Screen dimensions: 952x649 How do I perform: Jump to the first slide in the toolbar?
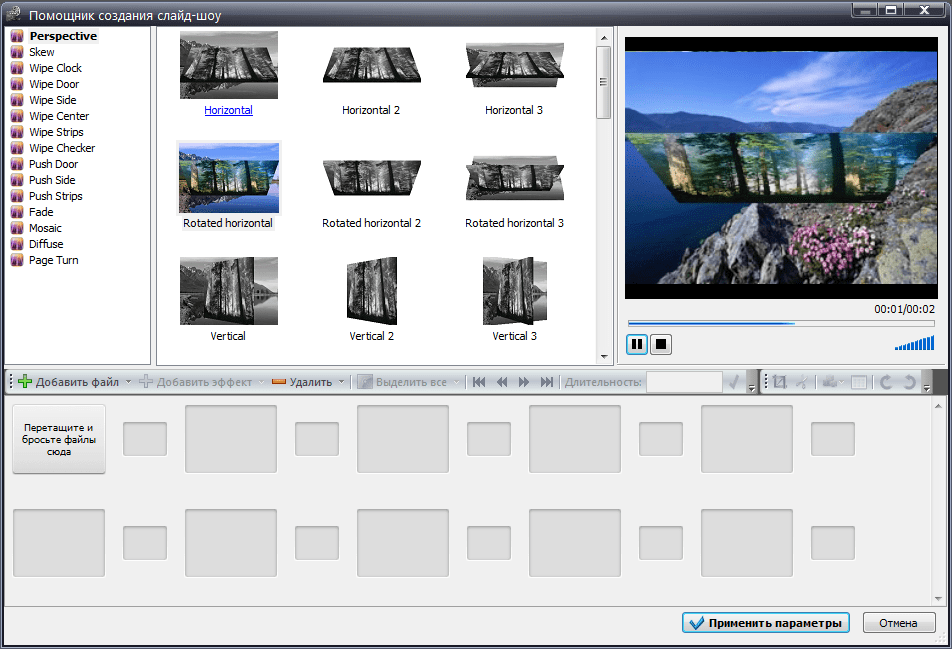[480, 382]
